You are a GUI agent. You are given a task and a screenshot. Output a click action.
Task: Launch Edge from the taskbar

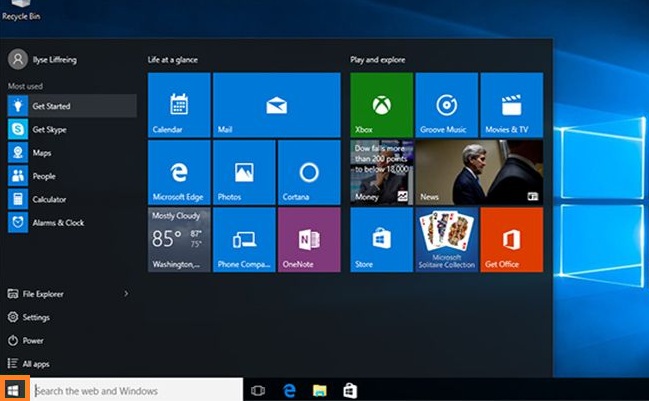point(289,390)
